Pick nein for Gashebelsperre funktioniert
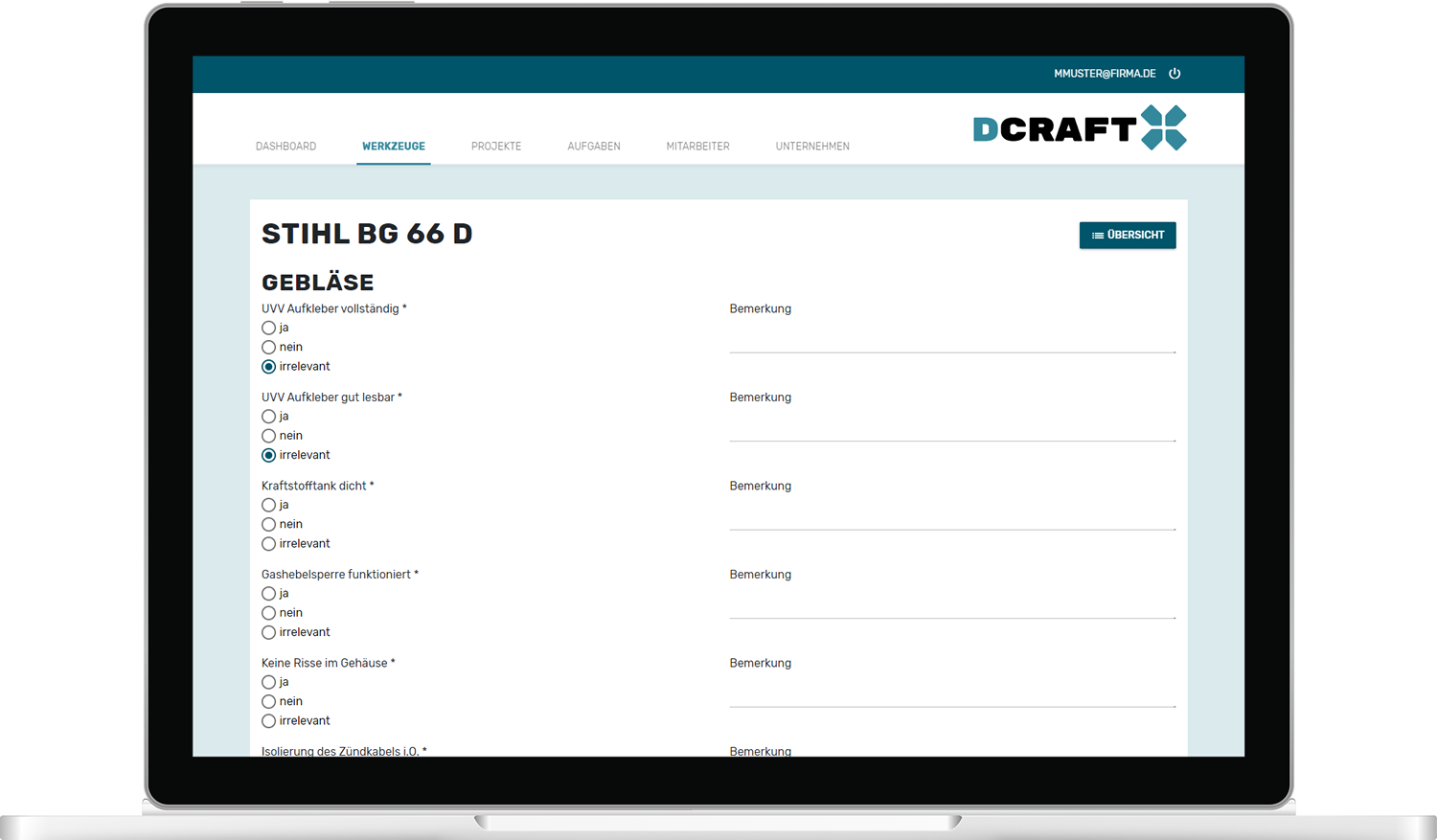Viewport: 1437px width, 840px height. [x=269, y=613]
